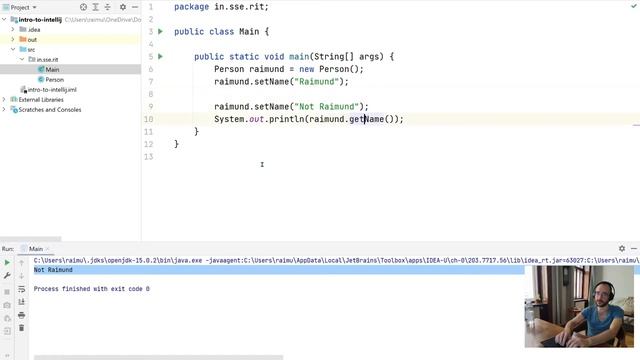Click the restore layout icon in Run sidebar

coord(7,318)
